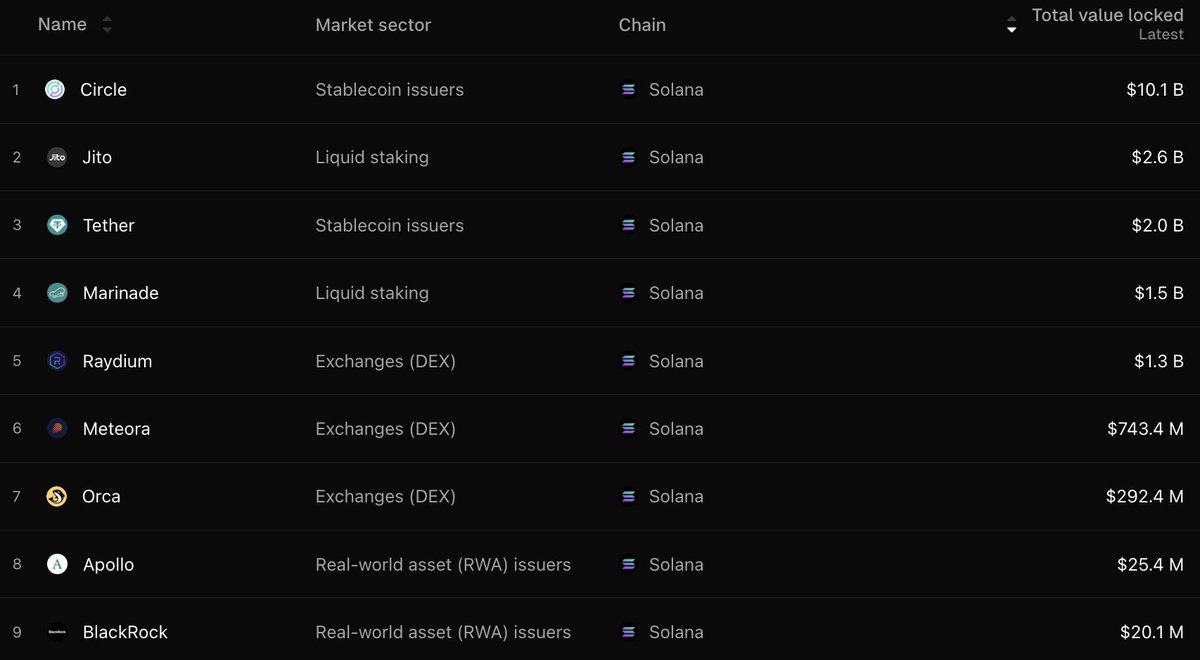Sort table by Name column arrows
Screen dimensions: 1200x660
pos(107,25)
